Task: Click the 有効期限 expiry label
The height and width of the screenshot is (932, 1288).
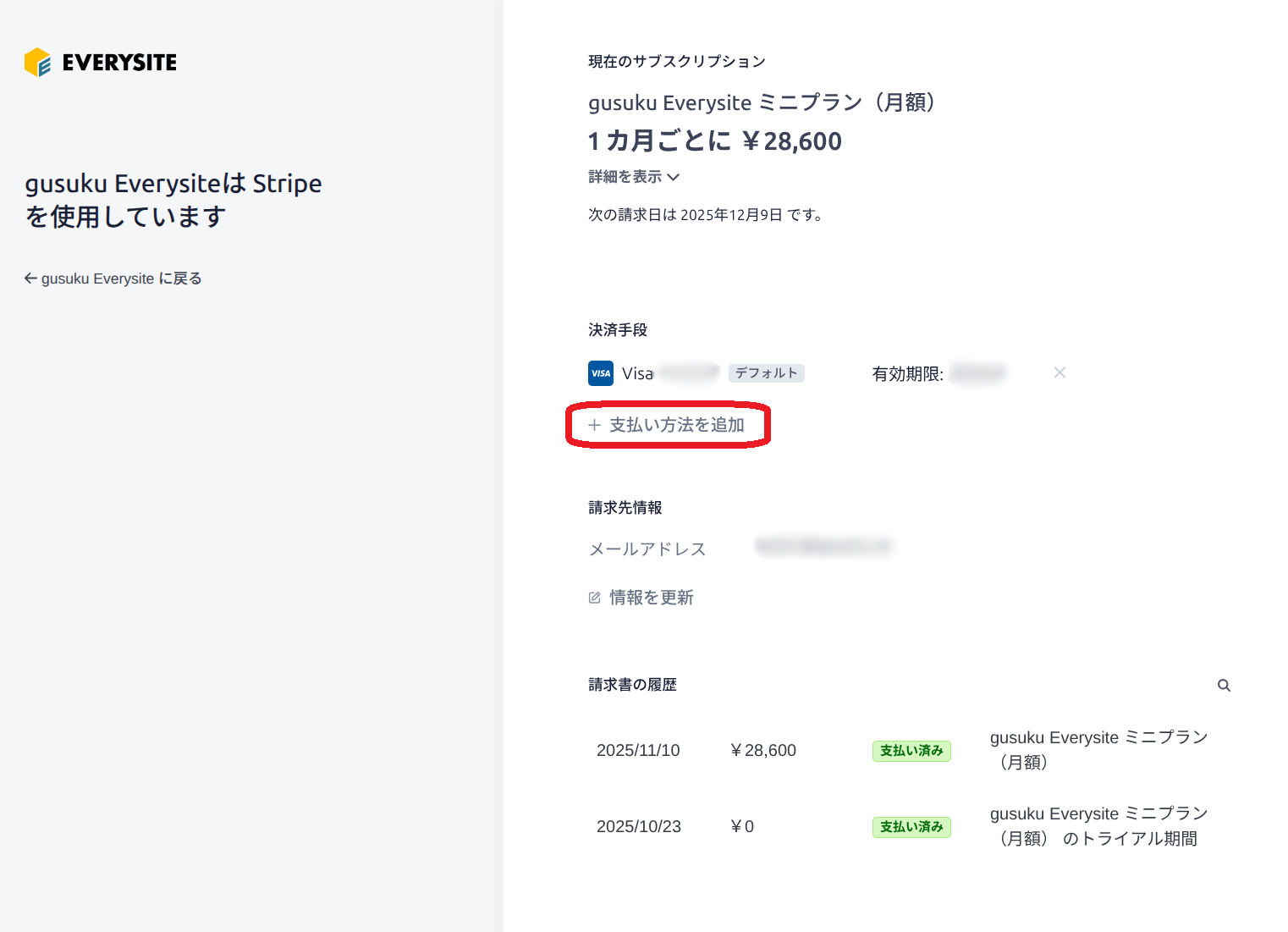Action: click(908, 374)
